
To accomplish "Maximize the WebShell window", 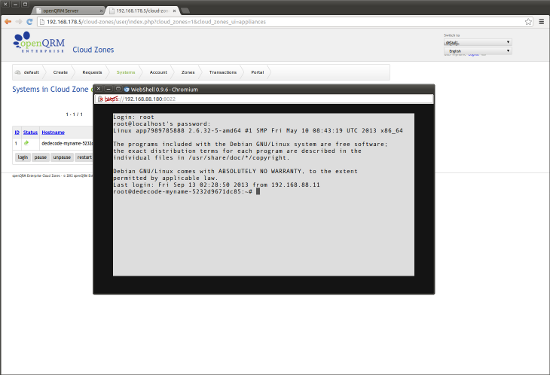I will pos(118,89).
